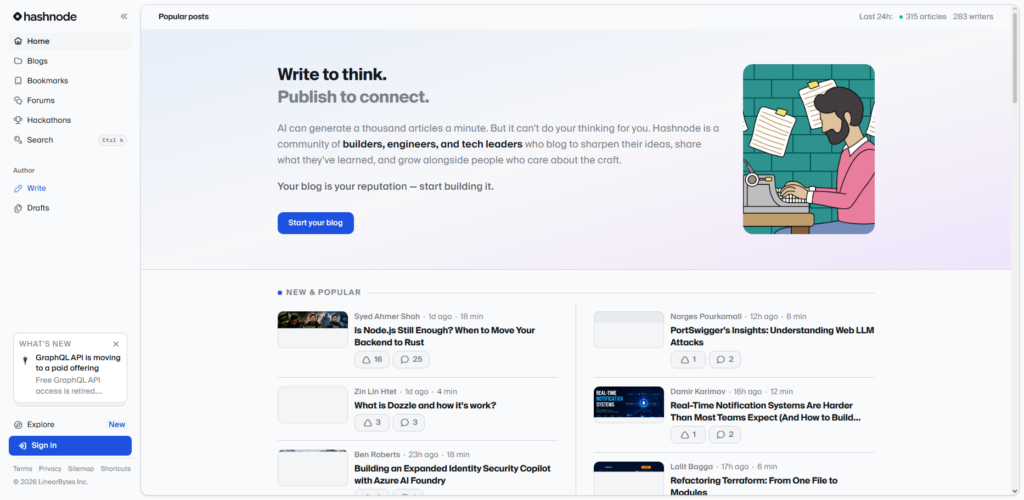Open the Sitemap footer link

pyautogui.click(x=81, y=469)
